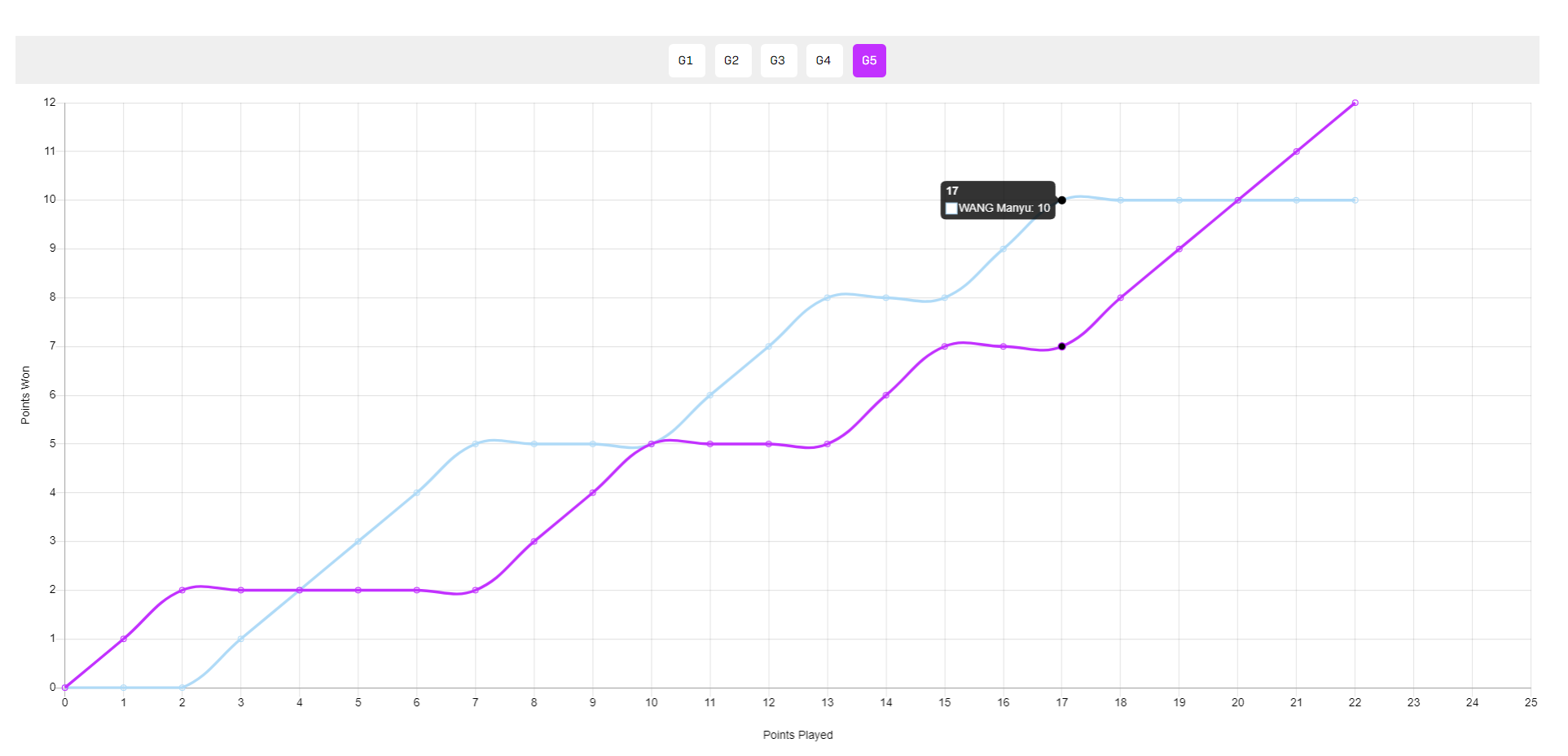This screenshot has height=756, width=1568.
Task: Click the color box in WANG Manyu tooltip
Action: [x=951, y=209]
